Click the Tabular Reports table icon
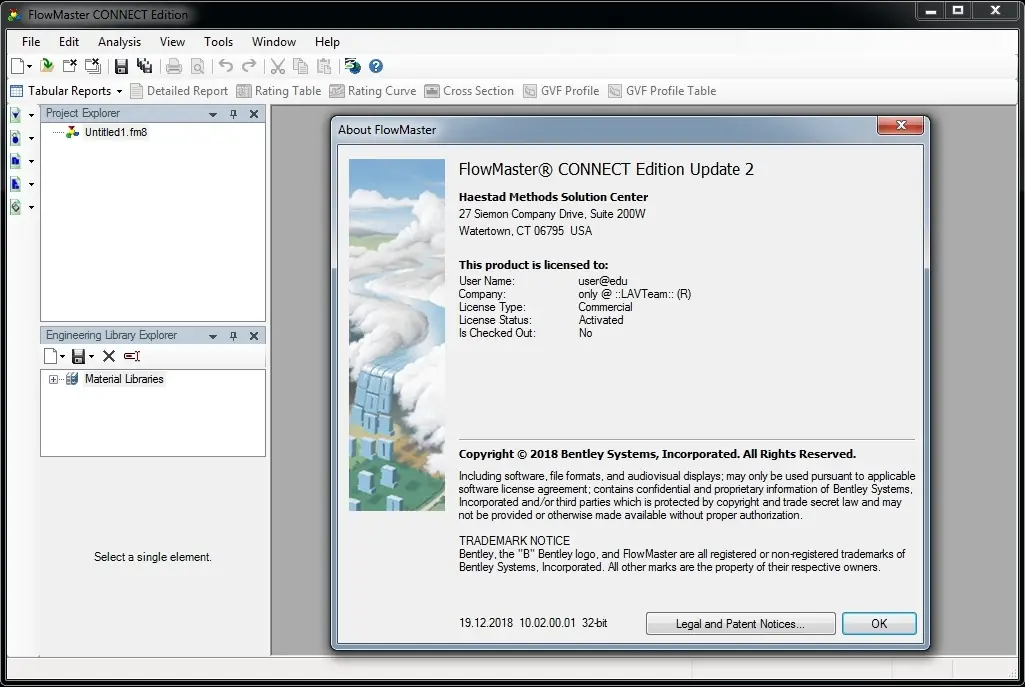Screen dimensions: 1025x687 click(17, 91)
